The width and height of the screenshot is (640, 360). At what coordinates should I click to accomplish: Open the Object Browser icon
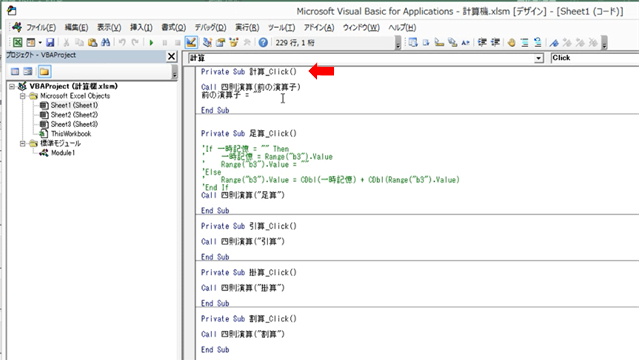[233, 42]
